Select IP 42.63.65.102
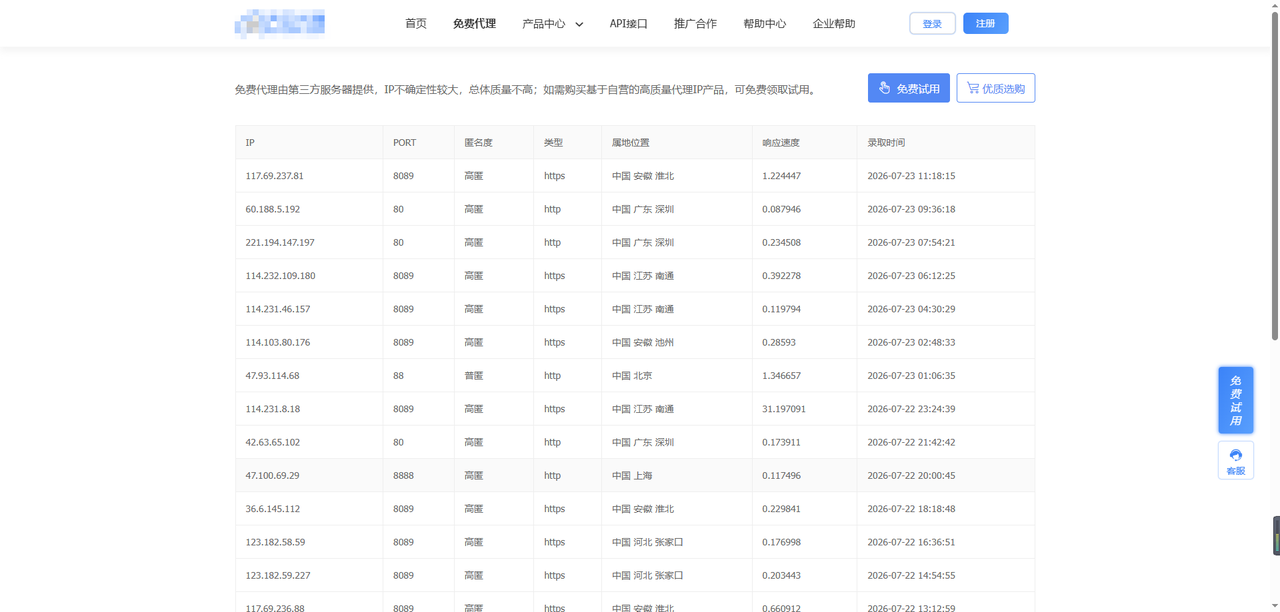This screenshot has height=612, width=1280. (x=273, y=442)
